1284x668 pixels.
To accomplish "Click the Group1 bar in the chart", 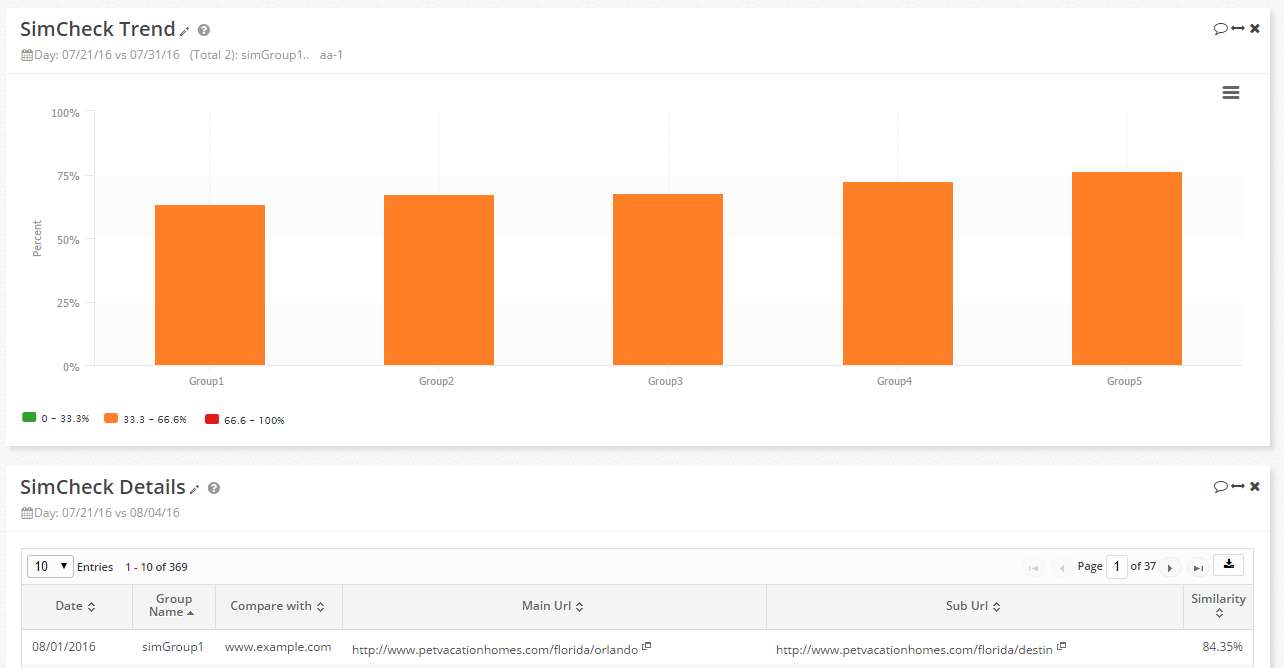I will click(x=210, y=285).
